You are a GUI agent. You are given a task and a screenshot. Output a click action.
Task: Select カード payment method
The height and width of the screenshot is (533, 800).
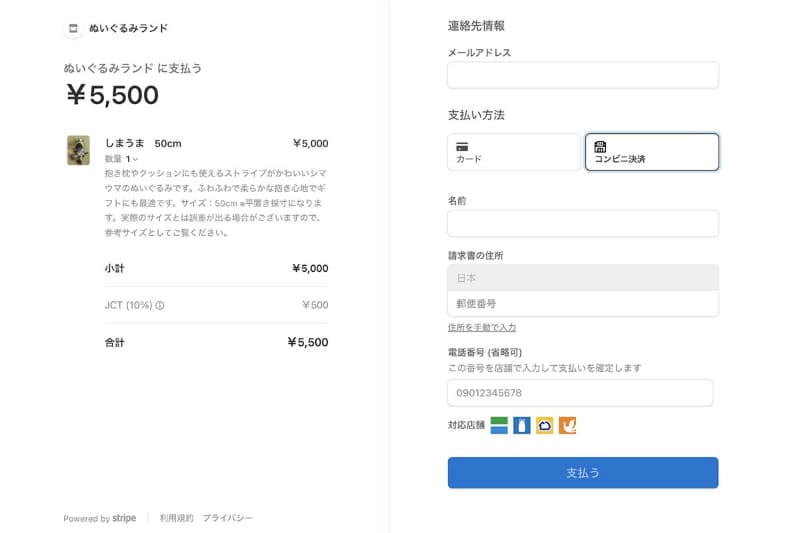tap(514, 152)
